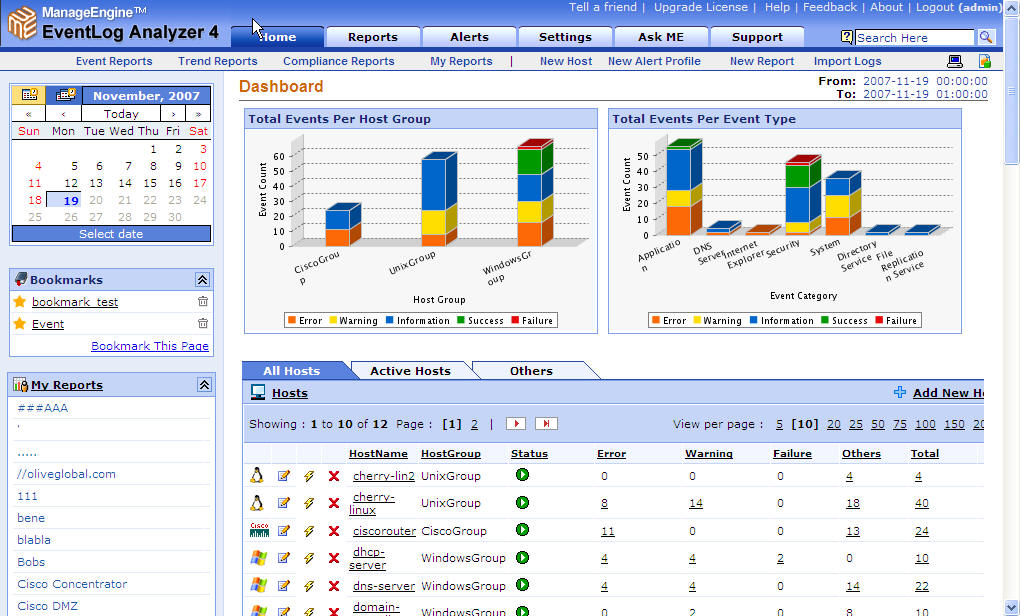Select date 13 in the calendar
The width and height of the screenshot is (1020, 616).
point(96,183)
